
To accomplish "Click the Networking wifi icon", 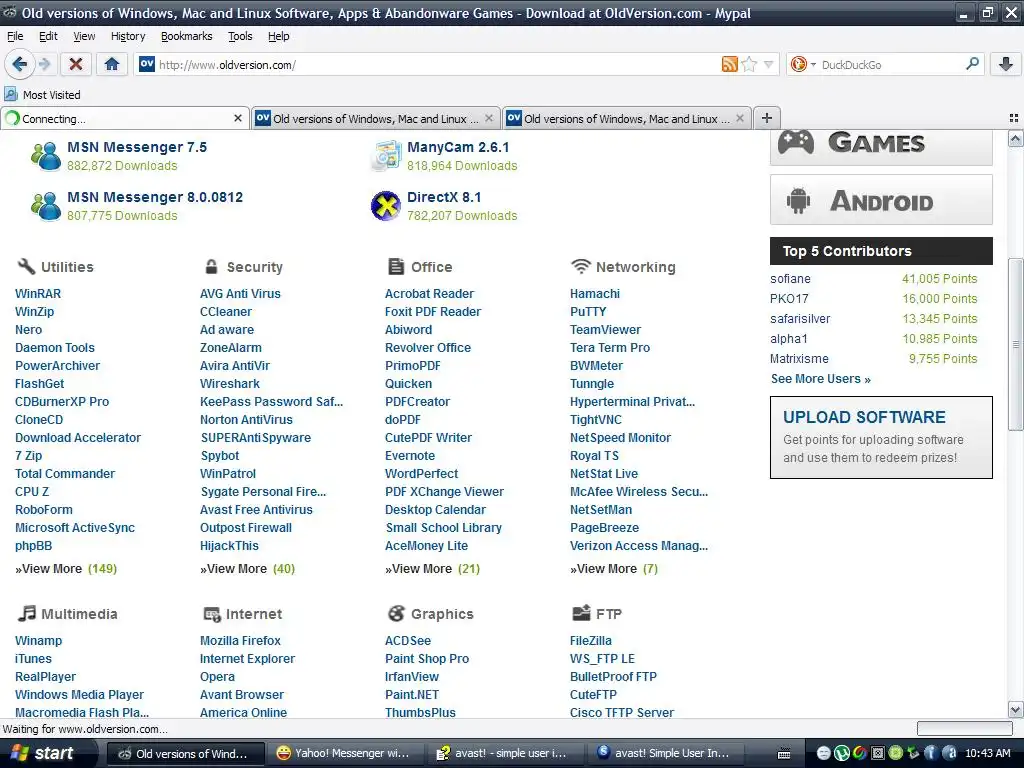I will (x=580, y=266).
